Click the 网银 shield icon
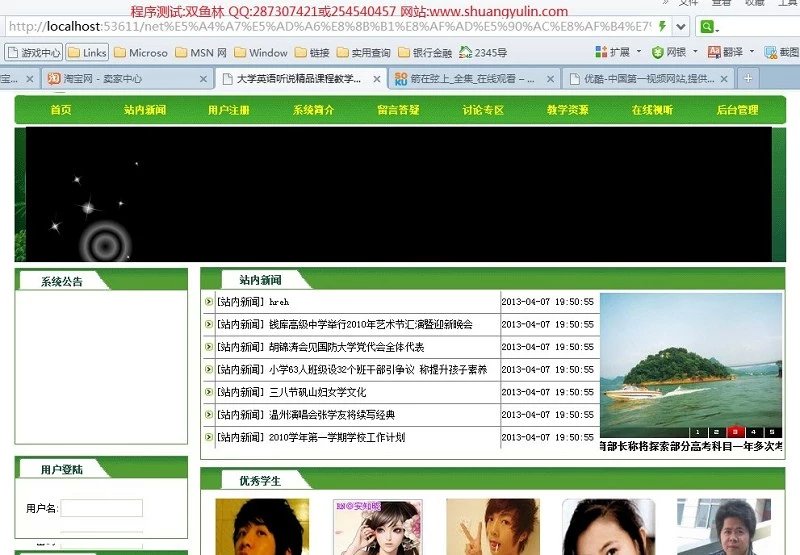Viewport: 800px width, 555px height. click(x=658, y=52)
